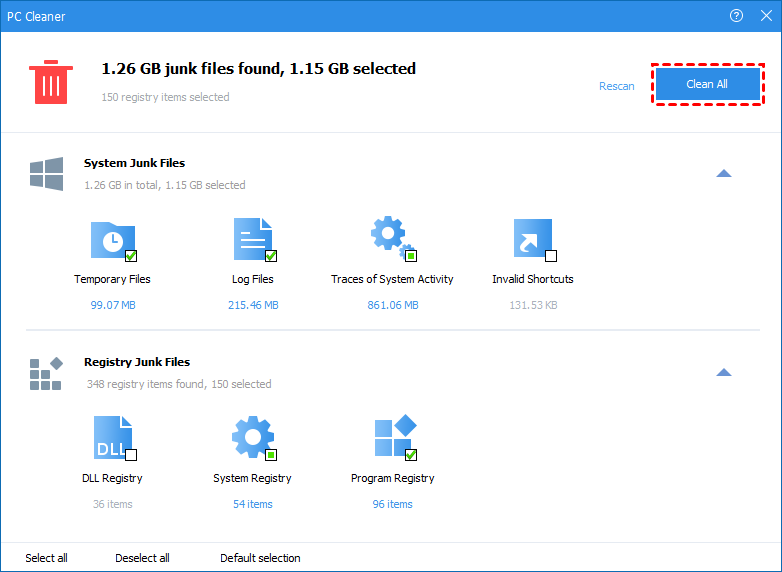Click the Log Files document icon

point(253,239)
